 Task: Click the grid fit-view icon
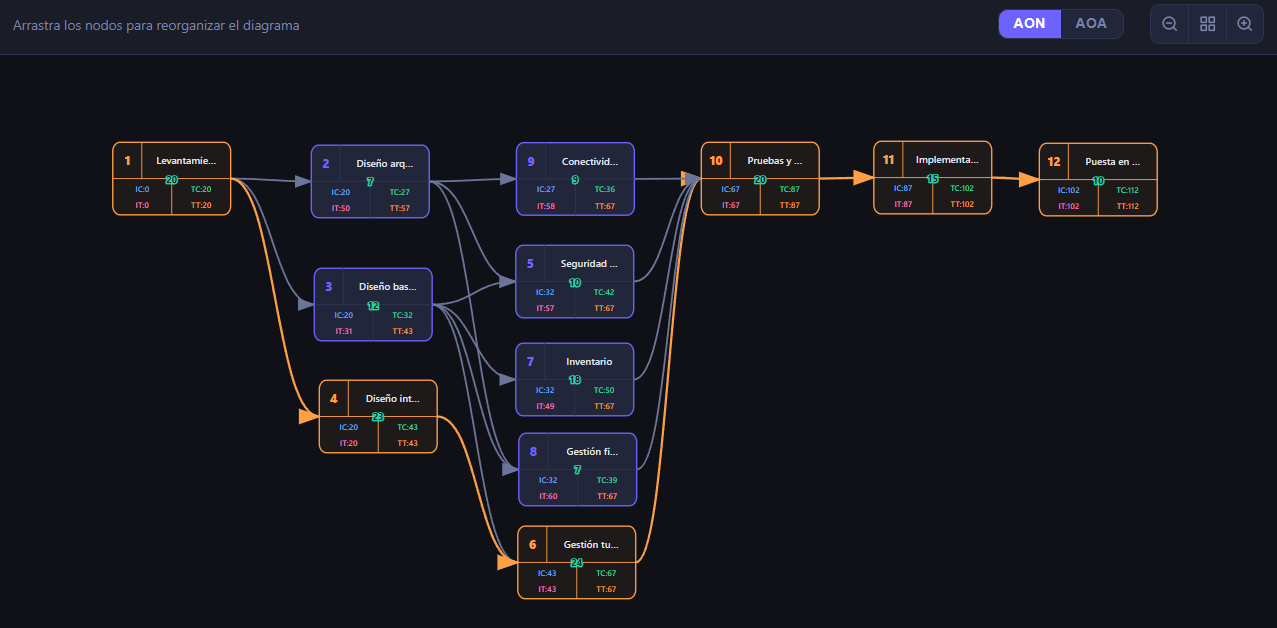tap(1207, 24)
